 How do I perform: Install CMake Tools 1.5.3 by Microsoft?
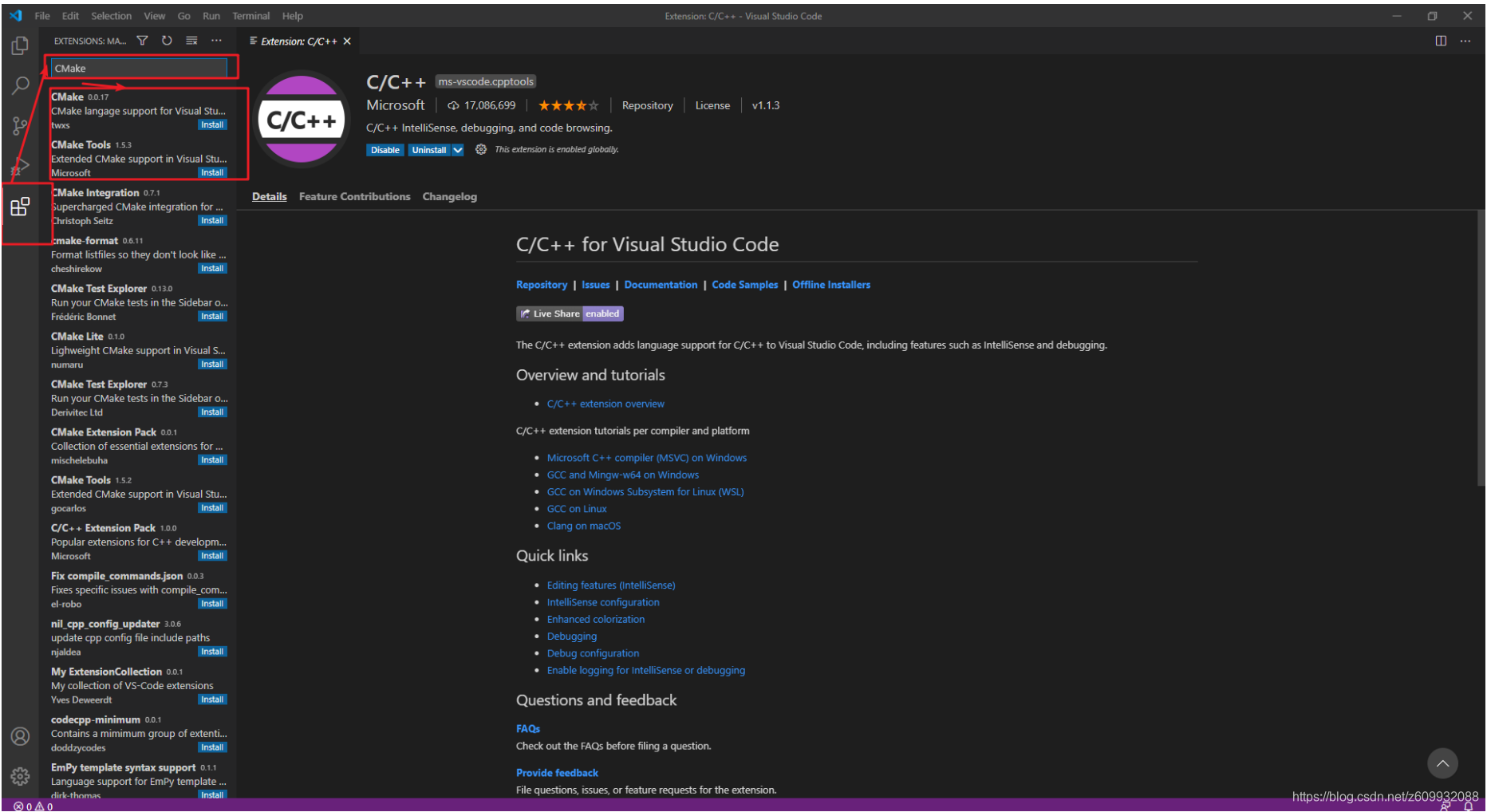pos(212,172)
